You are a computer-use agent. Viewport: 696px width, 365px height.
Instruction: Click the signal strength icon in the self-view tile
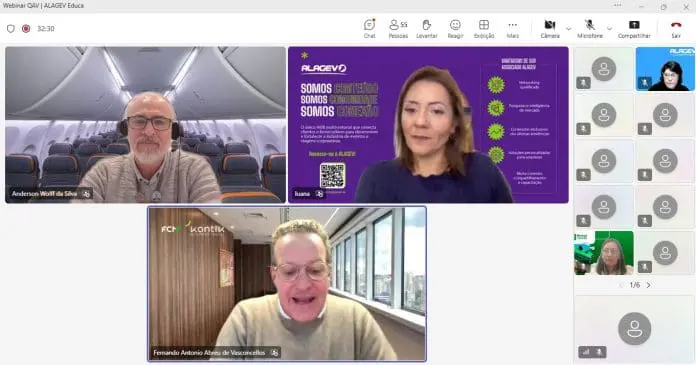point(586,352)
